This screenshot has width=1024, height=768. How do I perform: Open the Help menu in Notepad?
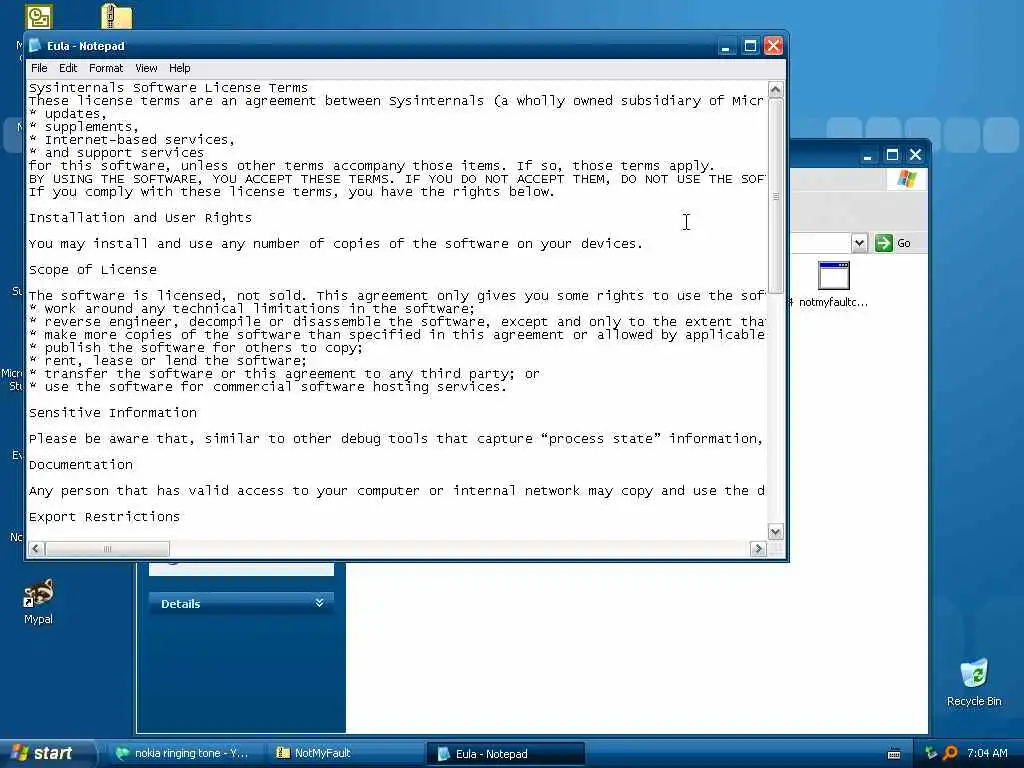pos(180,68)
